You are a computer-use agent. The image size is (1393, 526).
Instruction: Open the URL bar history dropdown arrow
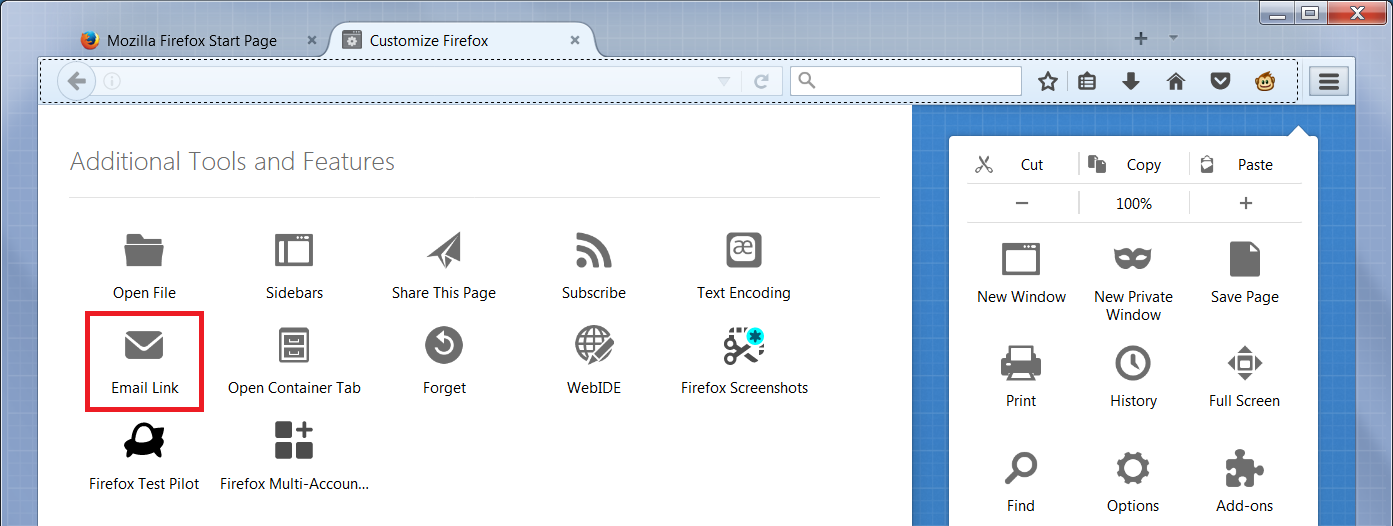pyautogui.click(x=724, y=82)
